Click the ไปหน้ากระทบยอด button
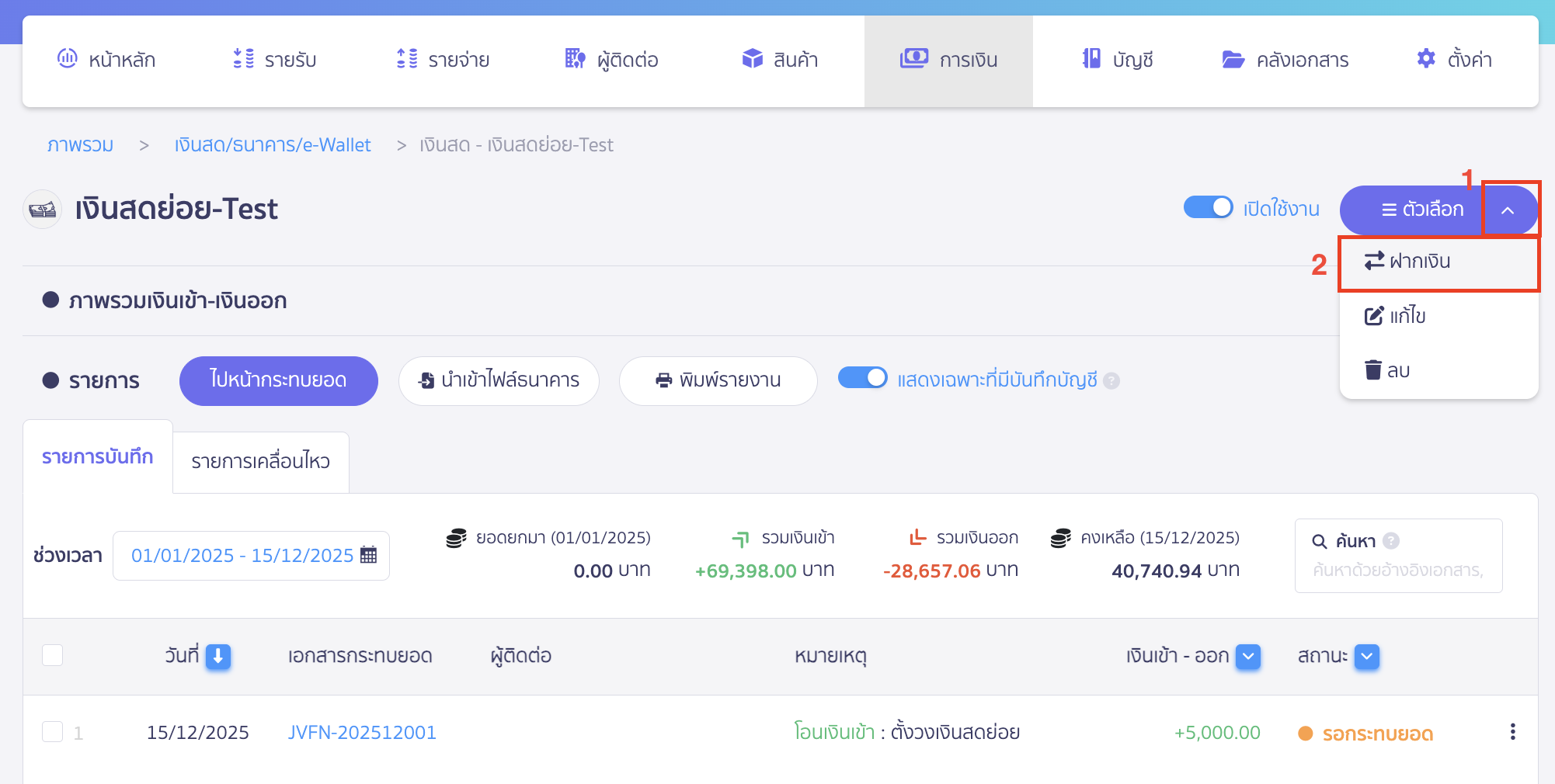 point(277,380)
